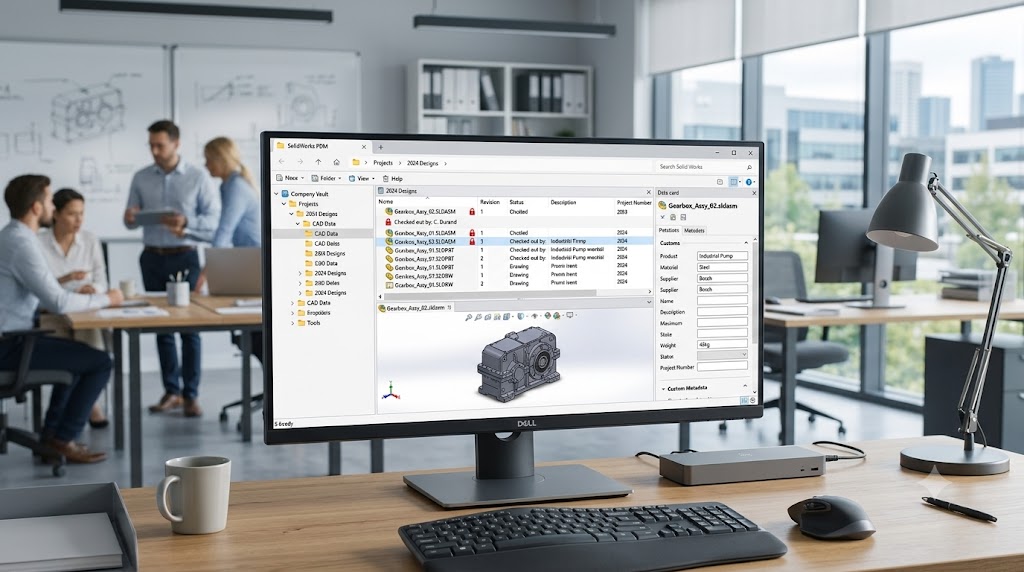Select the 'Genkes_Assy_57.32DBW' file row
Image resolution: width=1024 pixels, height=572 pixels.
coord(515,276)
